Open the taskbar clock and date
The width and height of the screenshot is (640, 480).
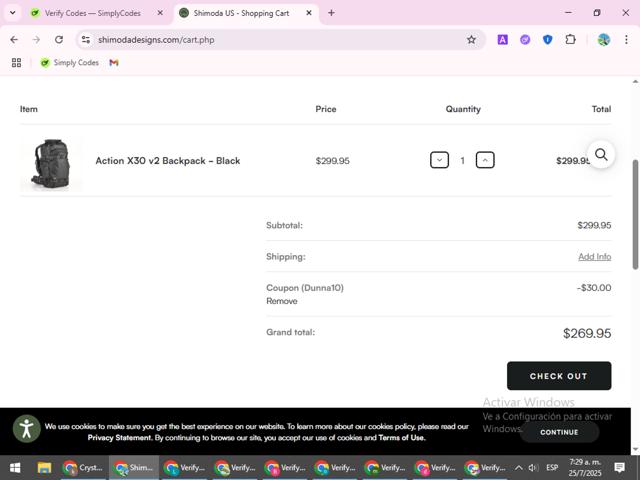585,468
